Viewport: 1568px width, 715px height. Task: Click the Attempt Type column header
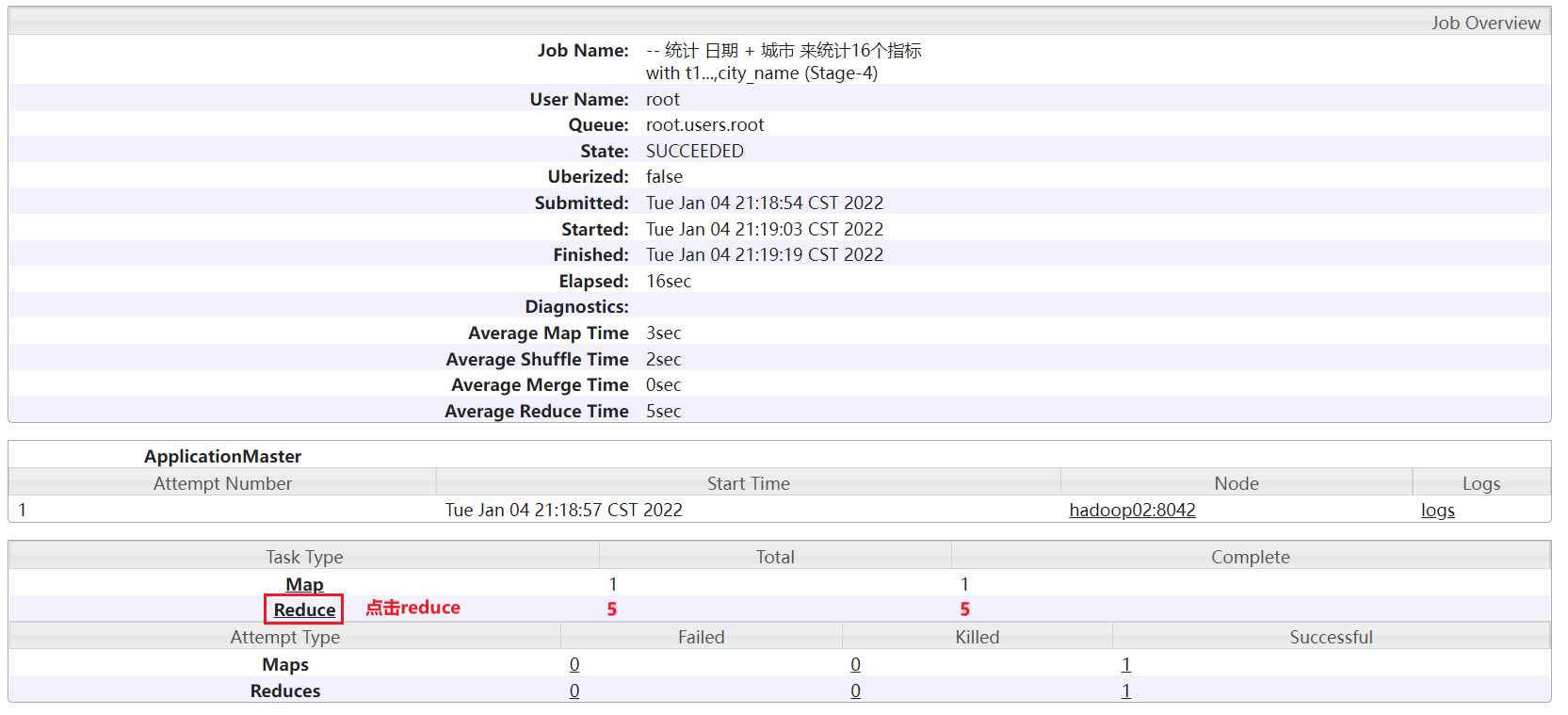284,637
